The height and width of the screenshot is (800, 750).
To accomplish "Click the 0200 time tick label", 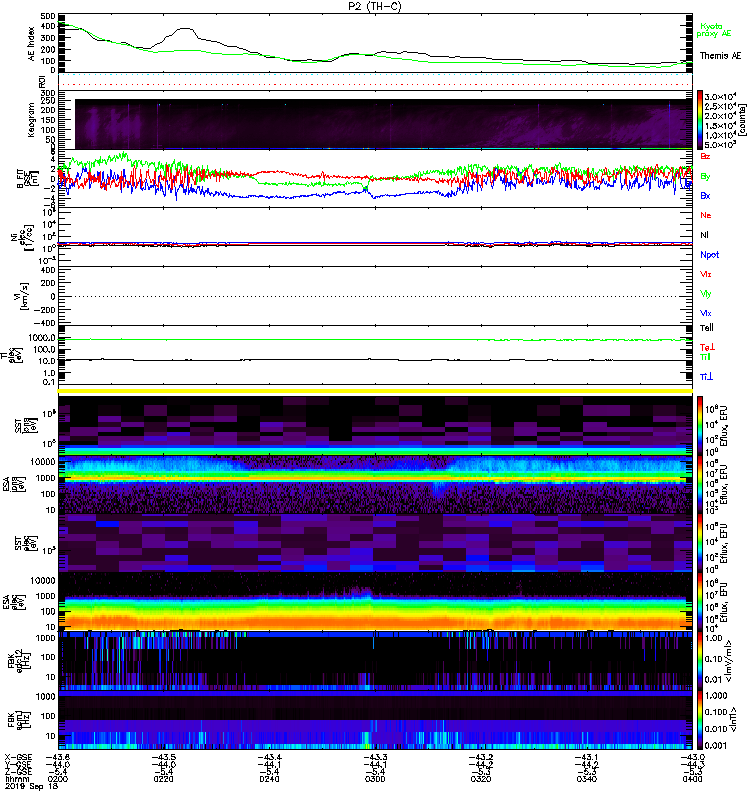I will point(58,779).
